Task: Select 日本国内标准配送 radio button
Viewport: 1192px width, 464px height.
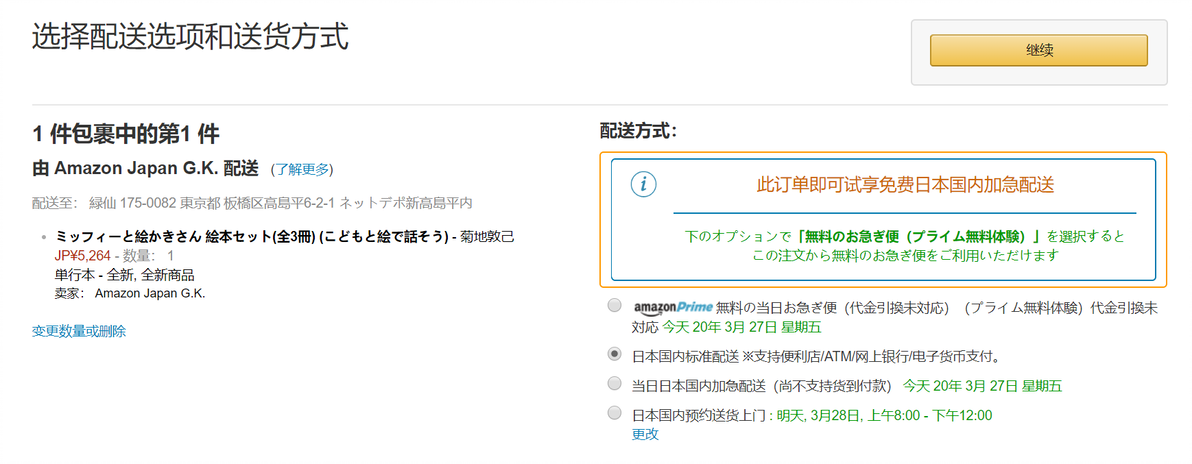Action: coord(614,354)
